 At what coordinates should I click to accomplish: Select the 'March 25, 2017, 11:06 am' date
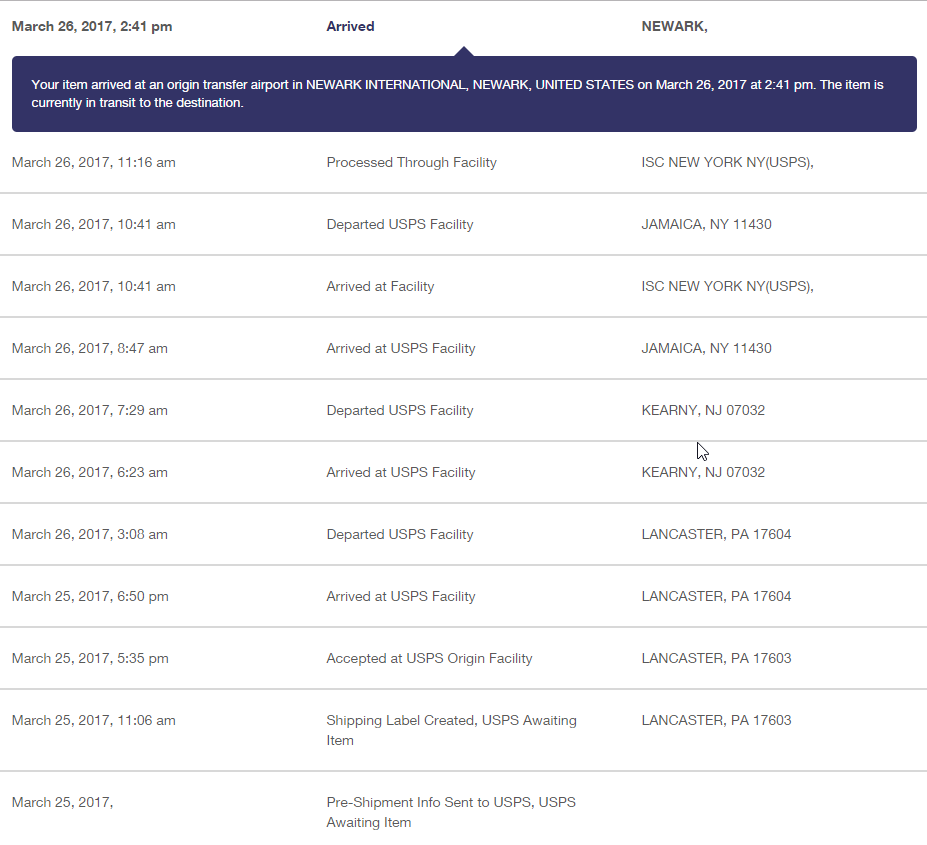93,721
